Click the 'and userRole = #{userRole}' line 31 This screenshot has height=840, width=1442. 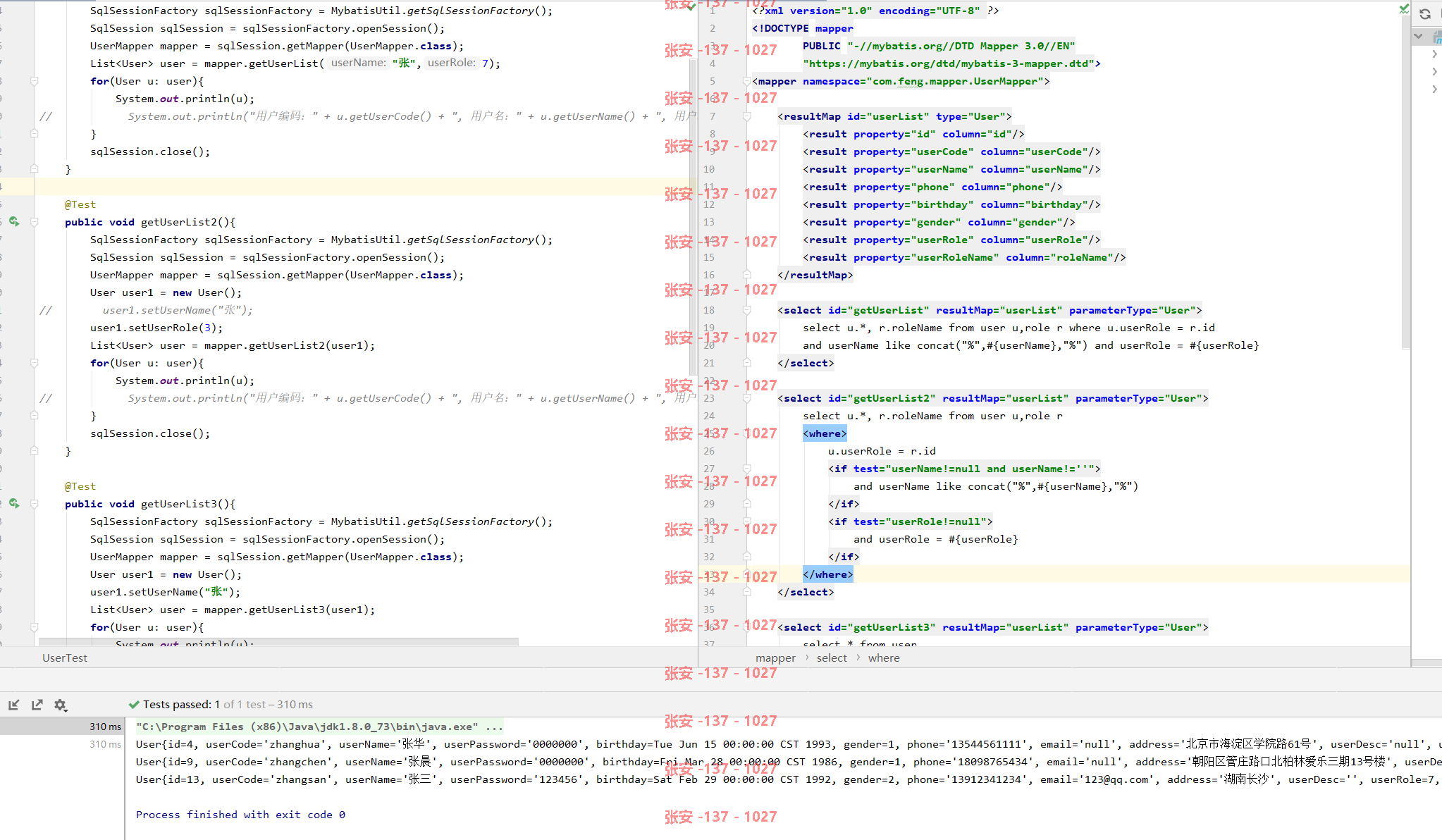coord(935,539)
